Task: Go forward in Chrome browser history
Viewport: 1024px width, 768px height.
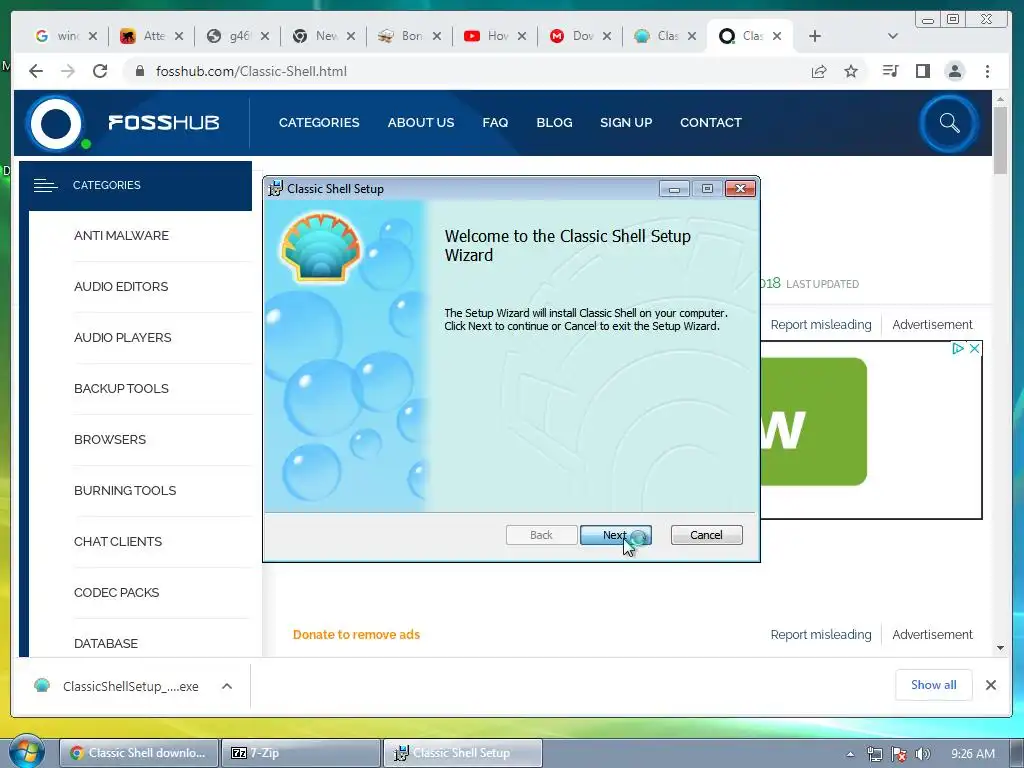Action: pyautogui.click(x=68, y=71)
